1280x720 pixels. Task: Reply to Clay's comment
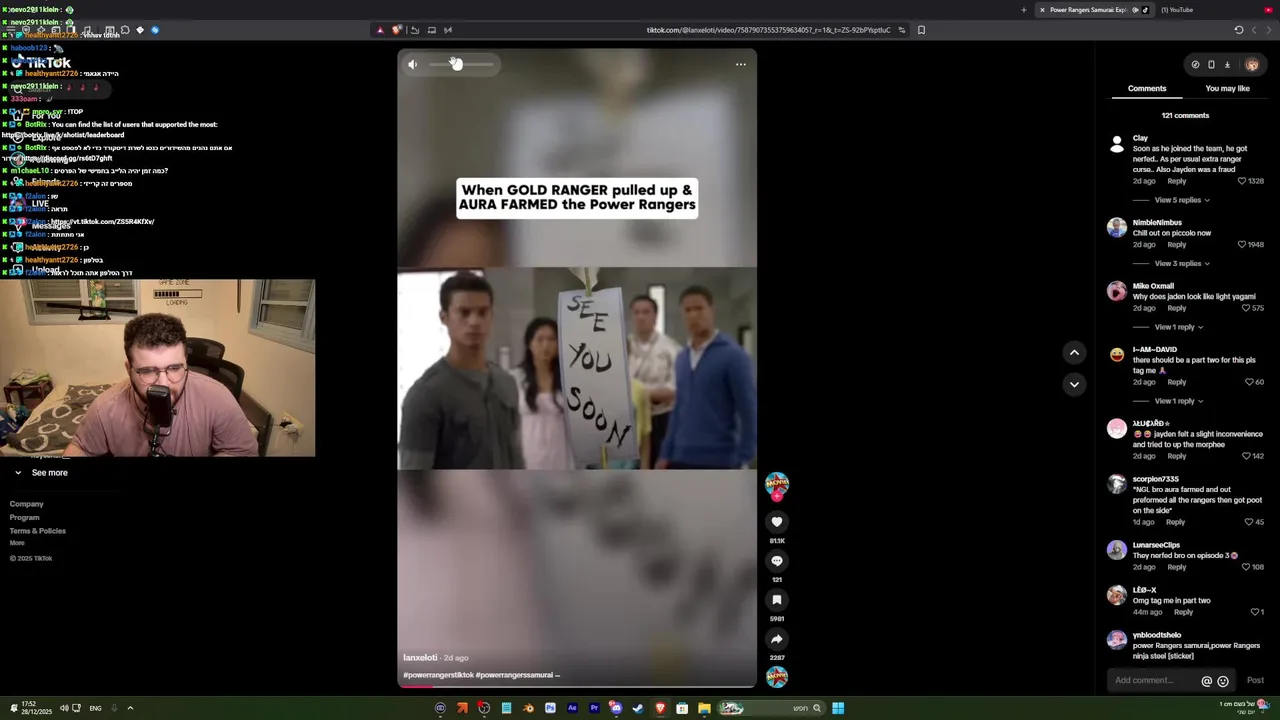point(1177,181)
